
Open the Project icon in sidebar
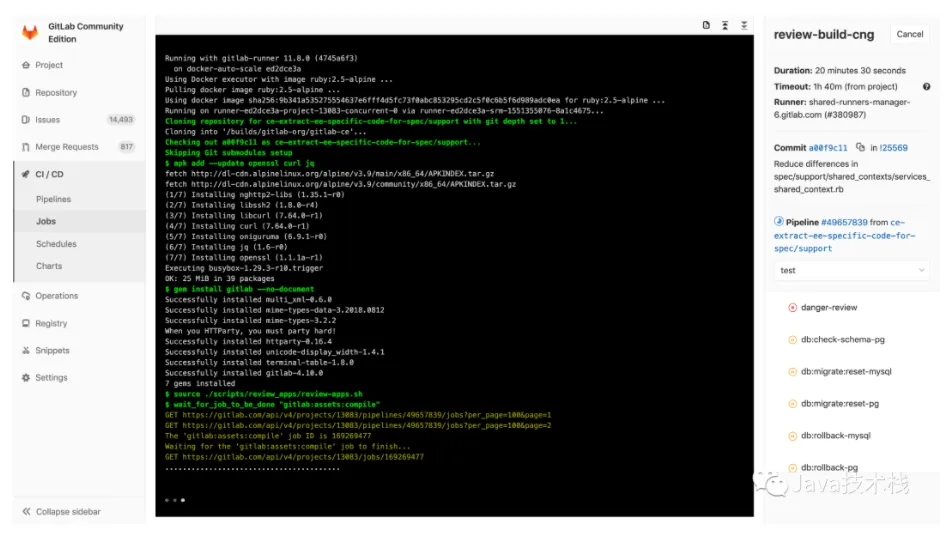tap(25, 65)
